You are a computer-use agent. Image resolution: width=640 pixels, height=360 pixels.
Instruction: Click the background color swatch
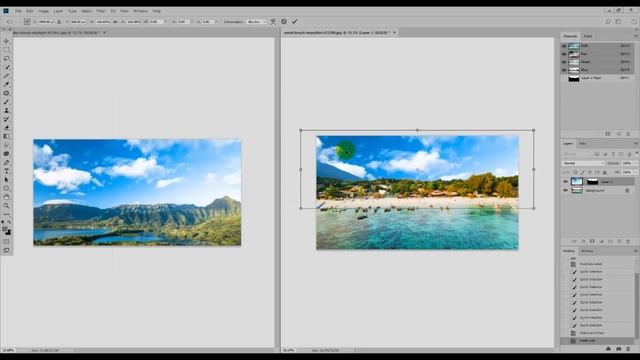[9, 233]
